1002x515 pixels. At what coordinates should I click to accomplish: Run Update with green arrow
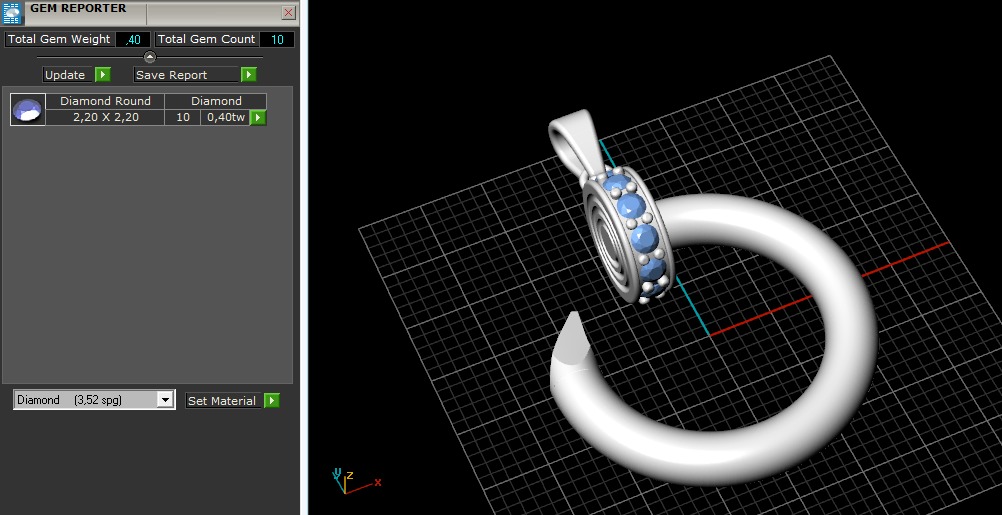coord(103,75)
